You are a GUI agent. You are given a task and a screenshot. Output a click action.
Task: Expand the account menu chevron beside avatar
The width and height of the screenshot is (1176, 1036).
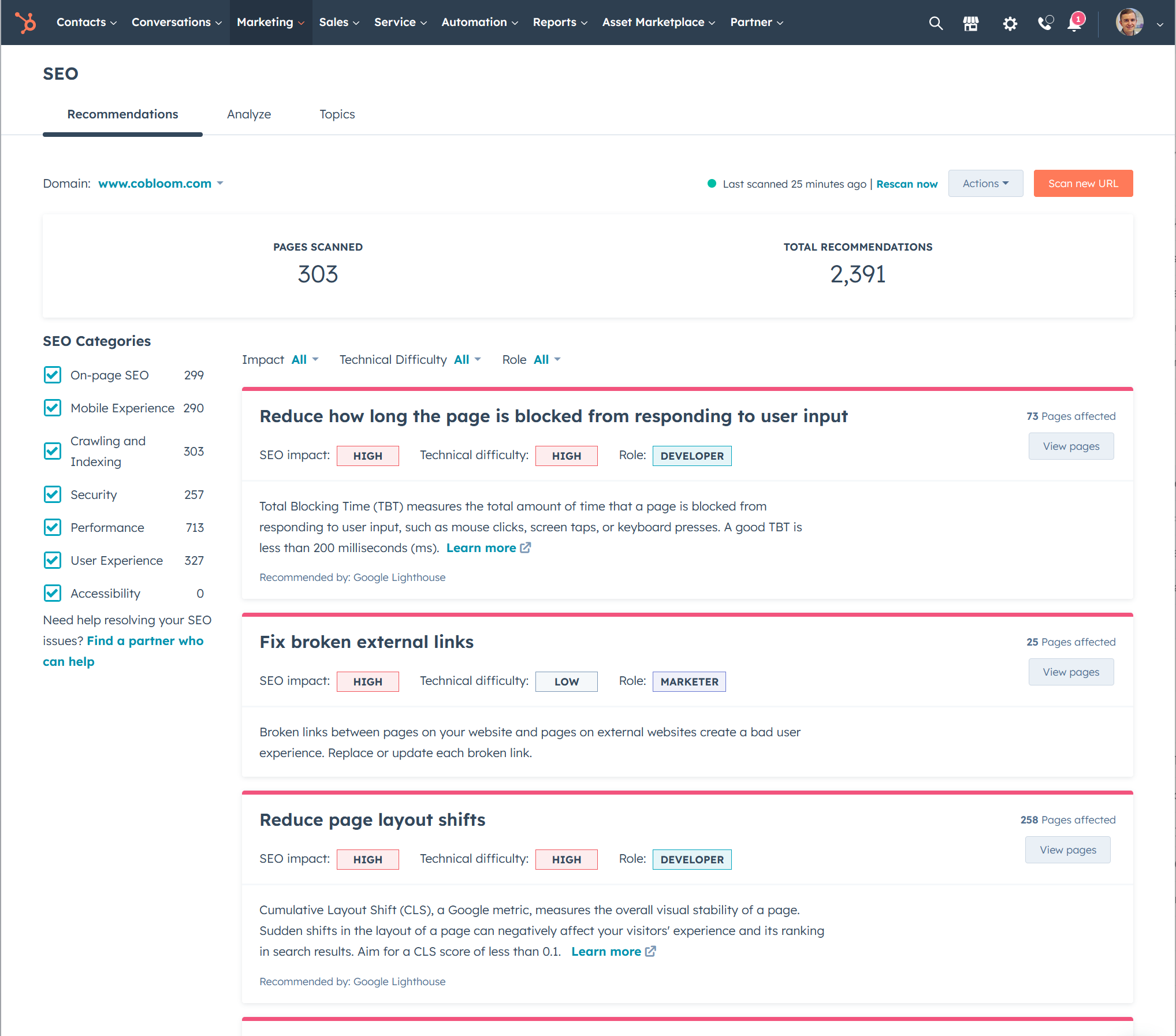coord(1160,24)
